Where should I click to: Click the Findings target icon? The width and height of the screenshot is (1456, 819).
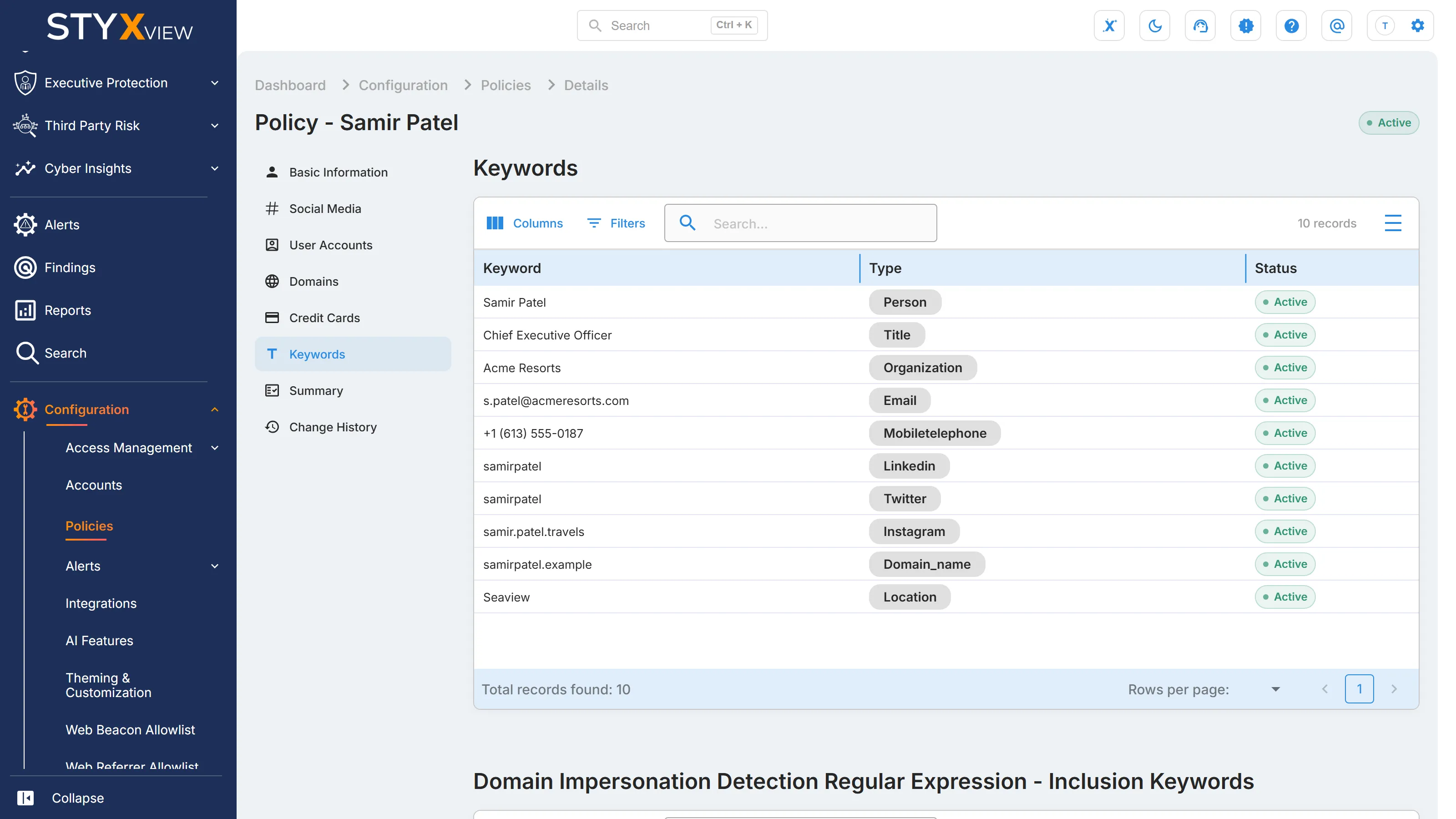tap(25, 268)
